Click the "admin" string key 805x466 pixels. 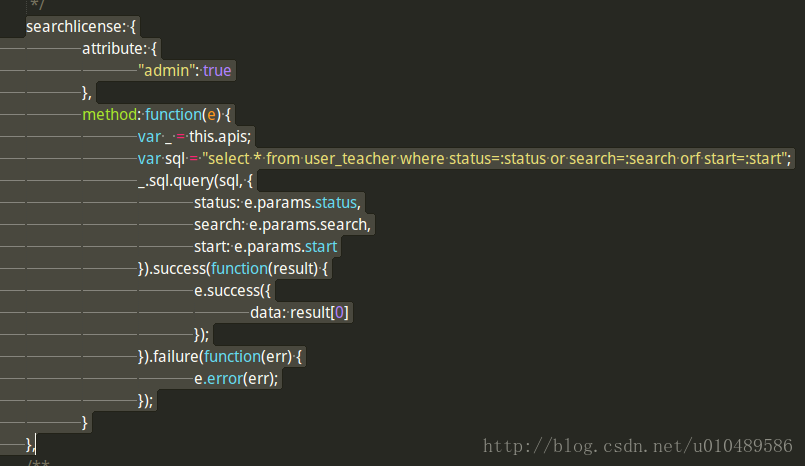(164, 70)
